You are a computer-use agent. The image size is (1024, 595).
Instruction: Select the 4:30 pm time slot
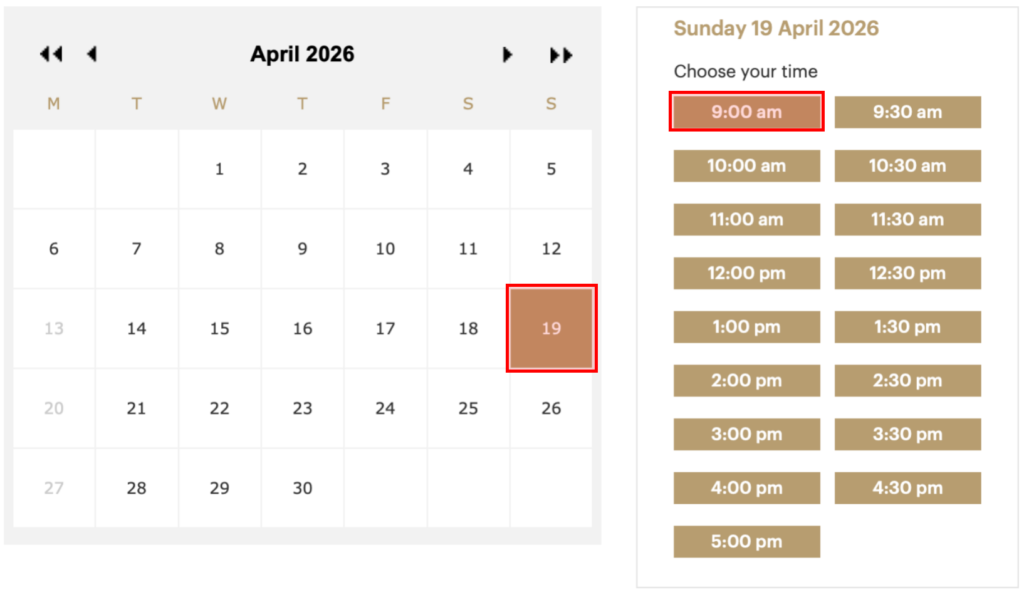[x=907, y=488]
